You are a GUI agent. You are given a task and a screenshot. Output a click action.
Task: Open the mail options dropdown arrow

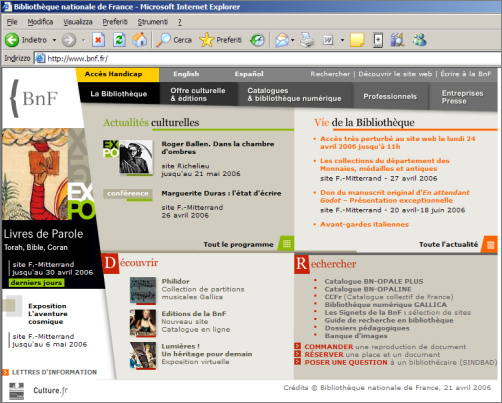tap(293, 40)
